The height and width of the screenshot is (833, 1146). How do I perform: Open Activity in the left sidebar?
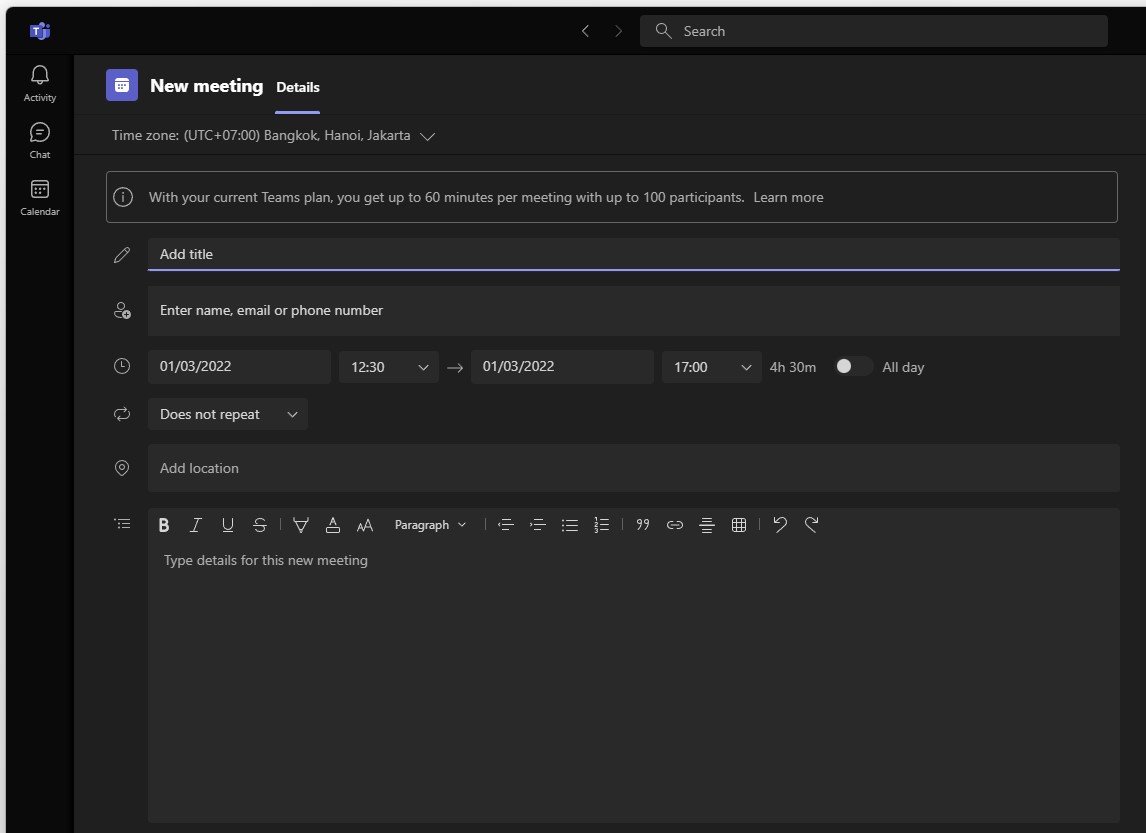(40, 83)
